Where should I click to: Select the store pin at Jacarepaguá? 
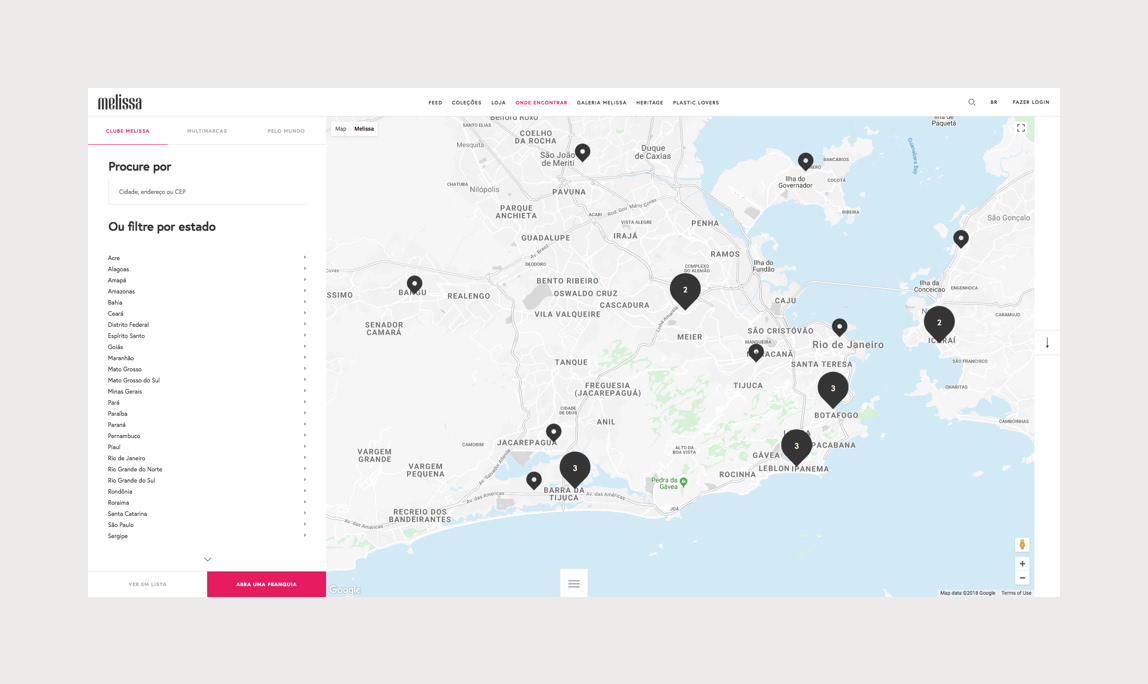click(x=554, y=433)
